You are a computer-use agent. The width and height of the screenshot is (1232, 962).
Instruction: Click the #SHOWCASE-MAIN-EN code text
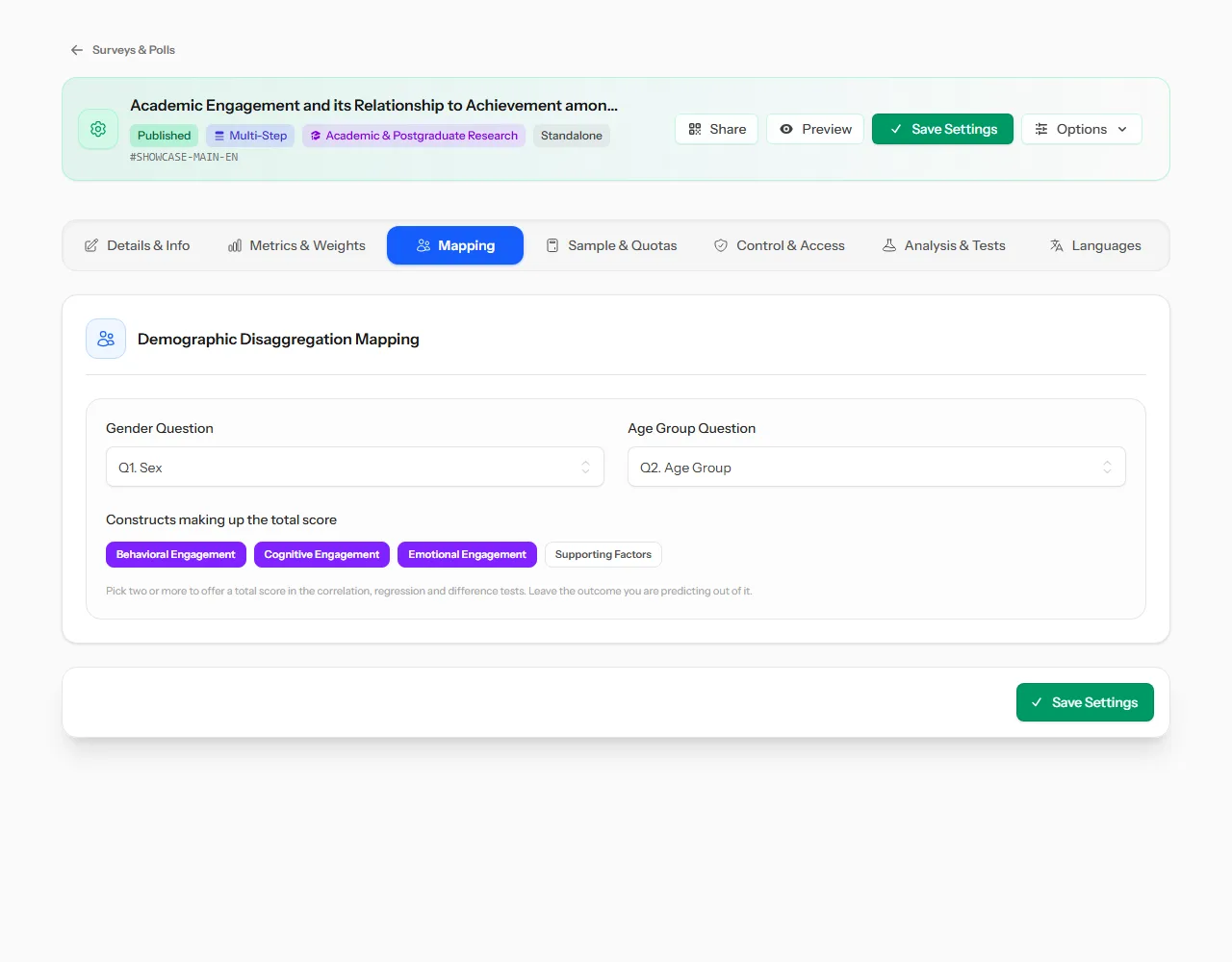[x=184, y=157]
